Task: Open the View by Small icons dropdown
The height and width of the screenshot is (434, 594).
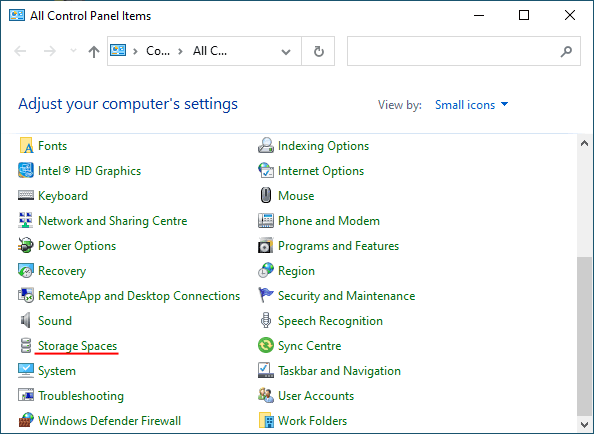Action: tap(471, 105)
